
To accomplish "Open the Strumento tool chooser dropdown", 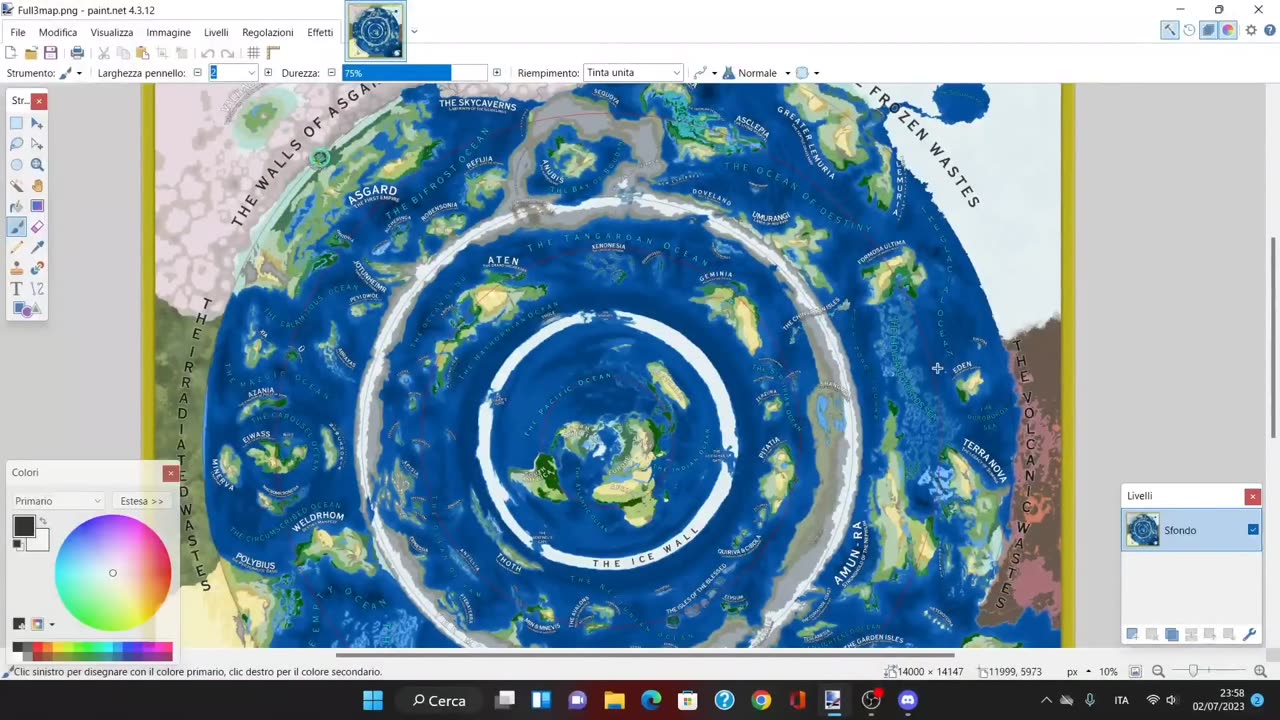I will 70,73.
